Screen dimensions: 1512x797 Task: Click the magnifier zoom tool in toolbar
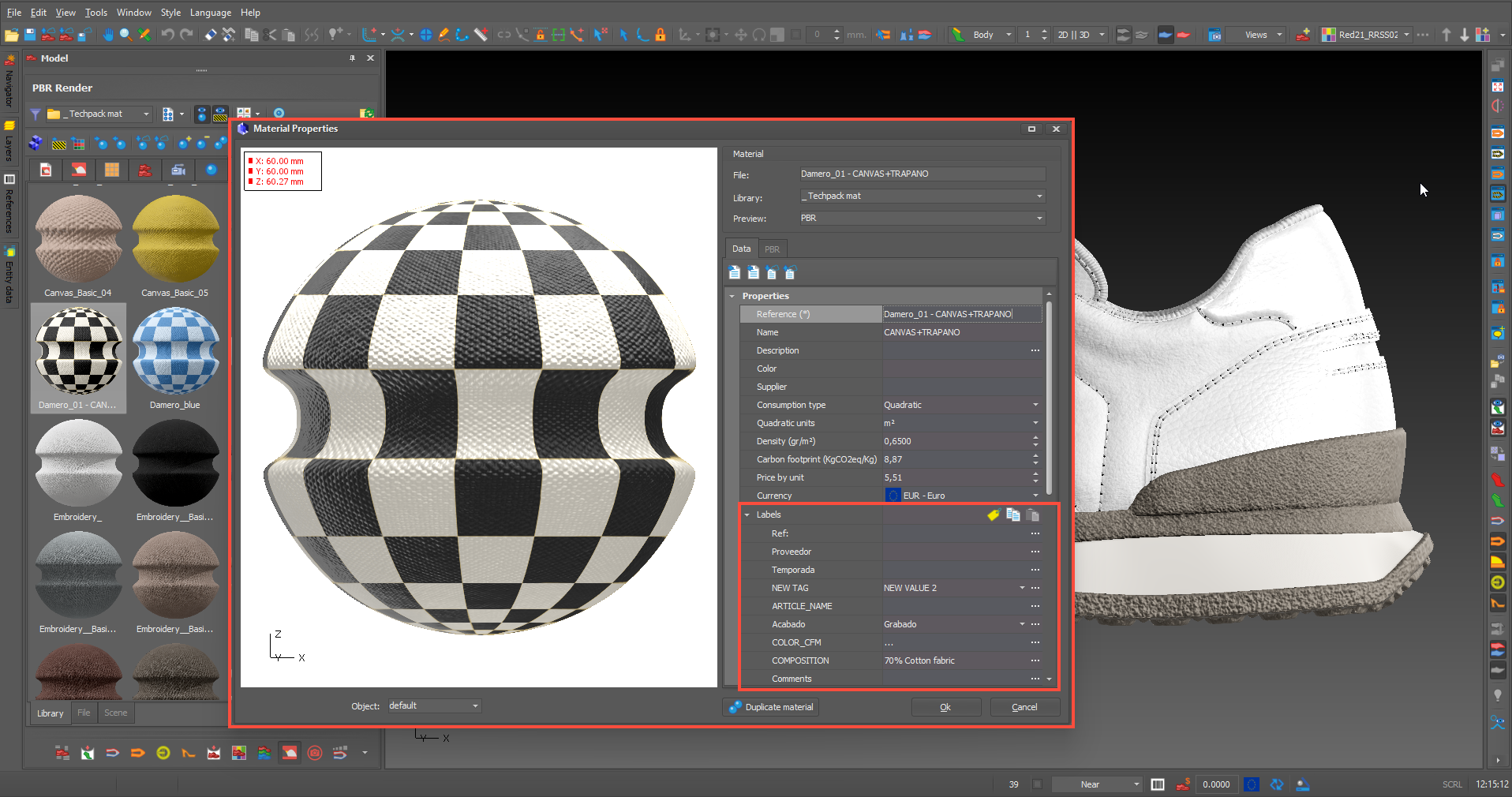(125, 35)
